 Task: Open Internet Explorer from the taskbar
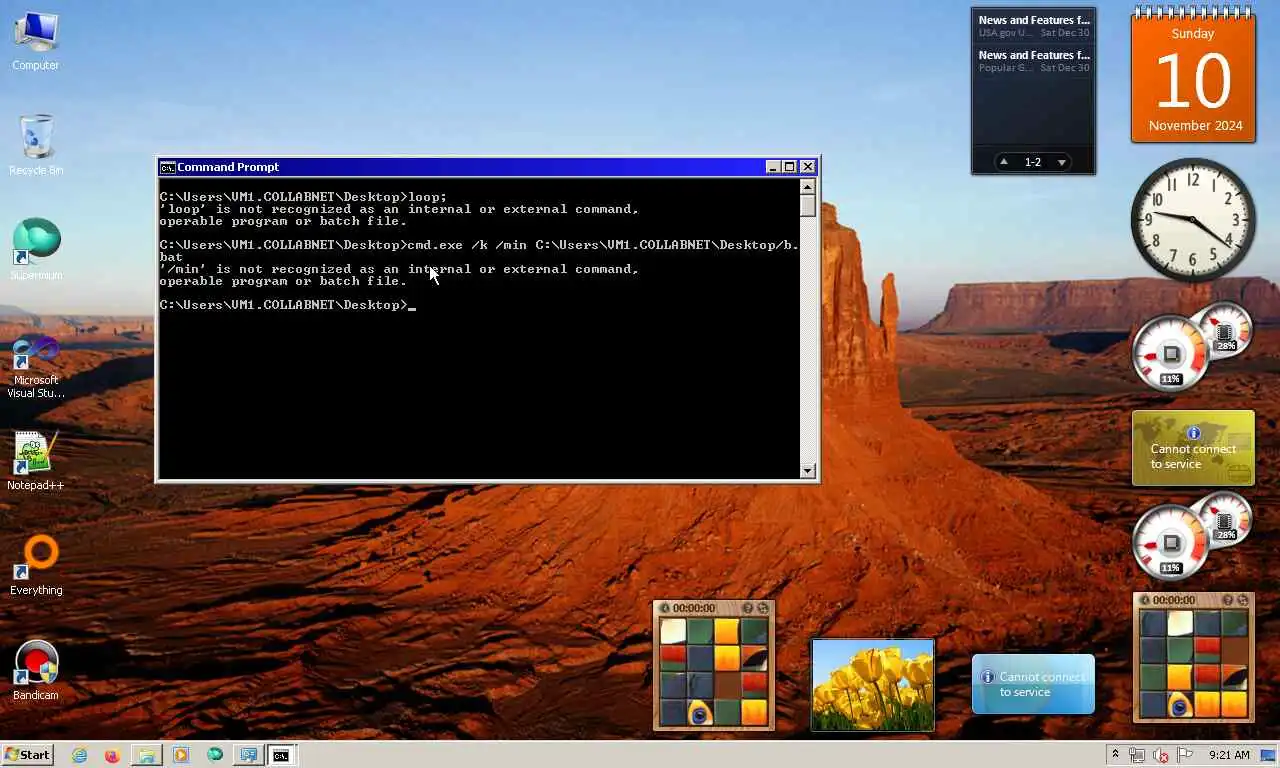coord(79,755)
